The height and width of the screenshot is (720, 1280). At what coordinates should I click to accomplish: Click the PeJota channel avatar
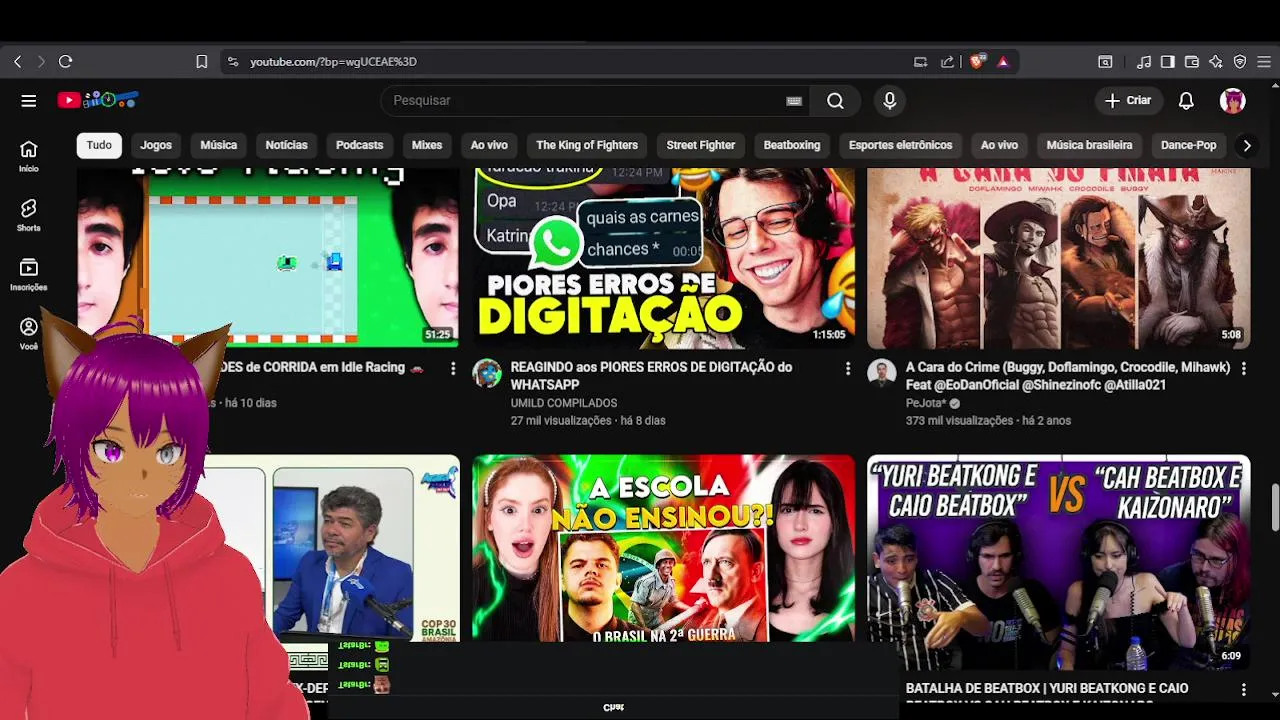pyautogui.click(x=881, y=373)
